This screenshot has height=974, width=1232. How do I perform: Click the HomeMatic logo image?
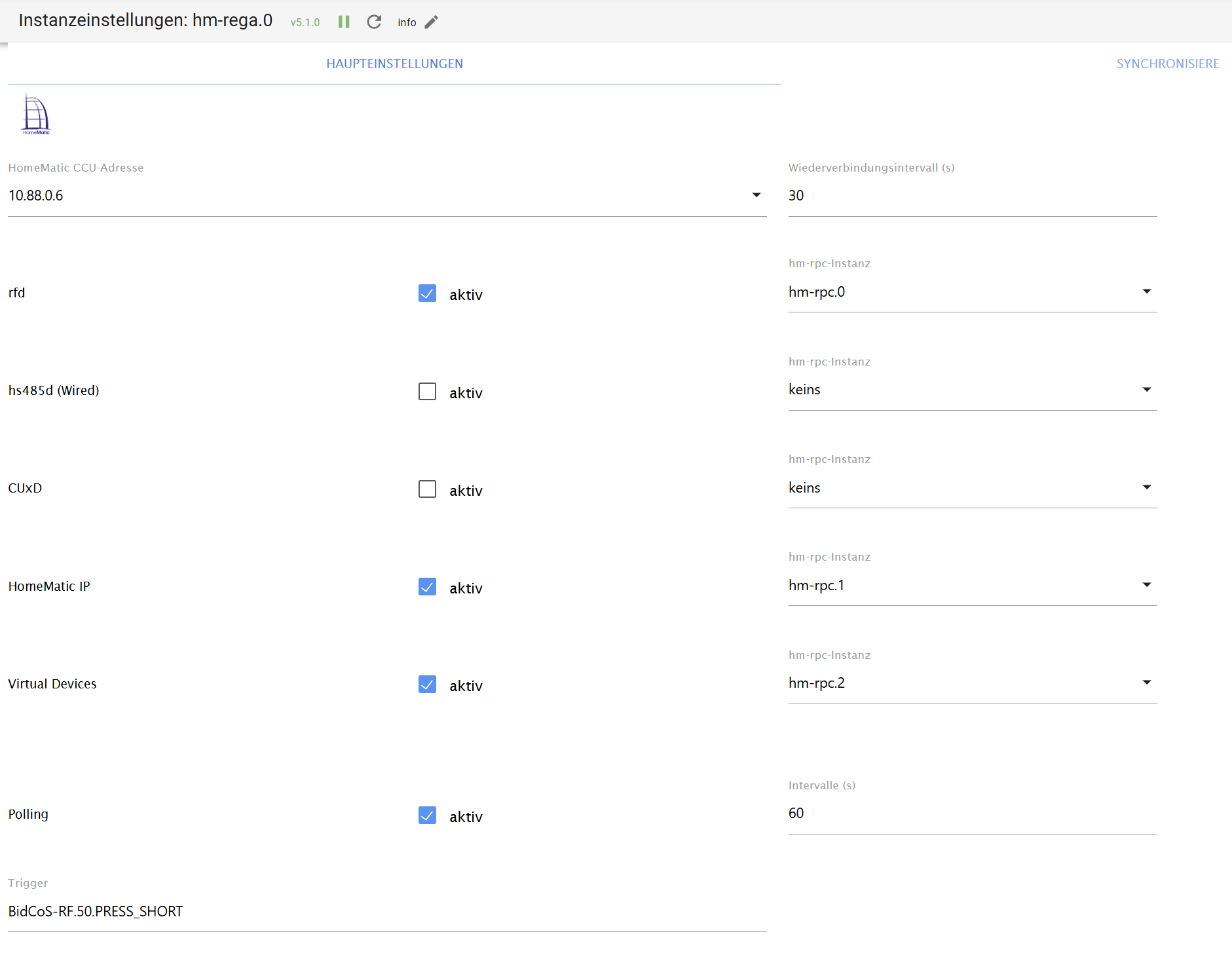point(36,114)
